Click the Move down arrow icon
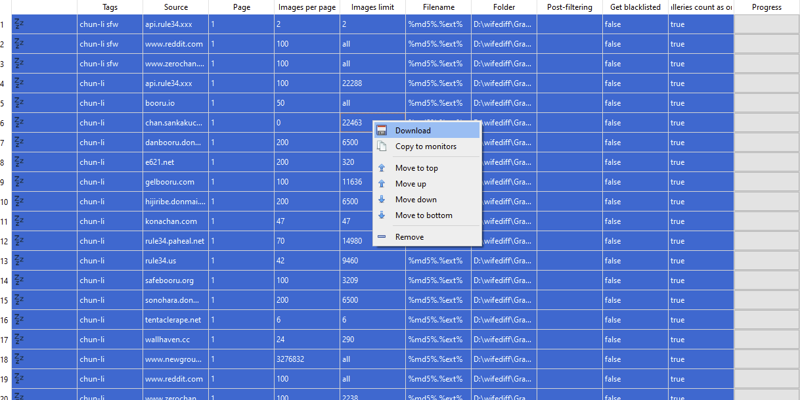The width and height of the screenshot is (800, 400). click(382, 199)
